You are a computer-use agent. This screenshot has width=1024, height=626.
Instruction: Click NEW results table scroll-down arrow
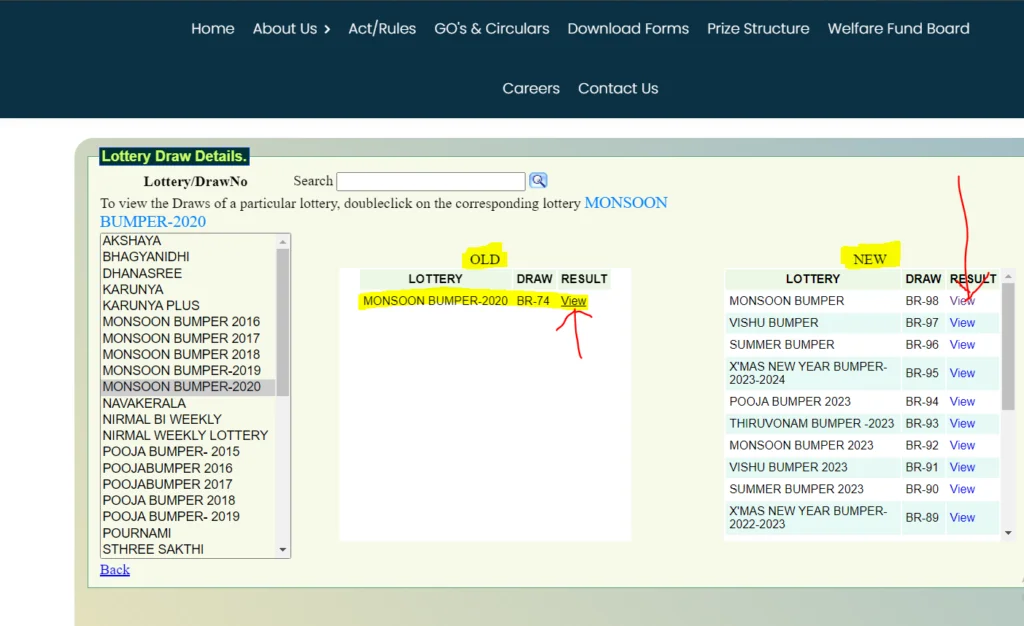tap(1008, 533)
